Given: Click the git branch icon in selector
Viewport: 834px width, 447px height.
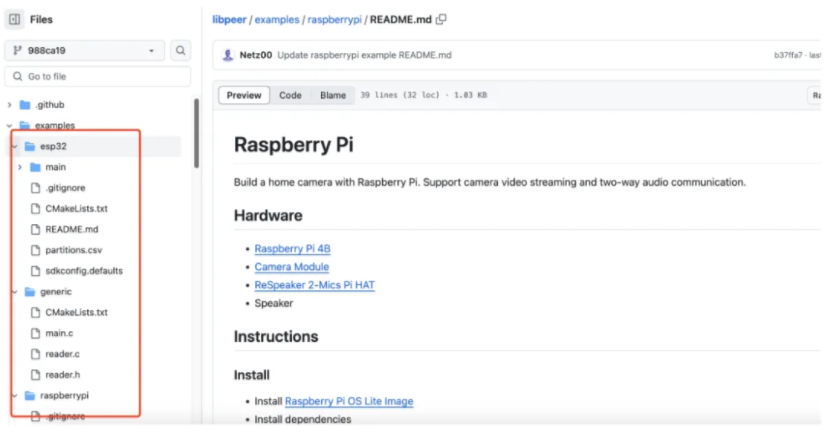Looking at the screenshot, I should pos(17,51).
